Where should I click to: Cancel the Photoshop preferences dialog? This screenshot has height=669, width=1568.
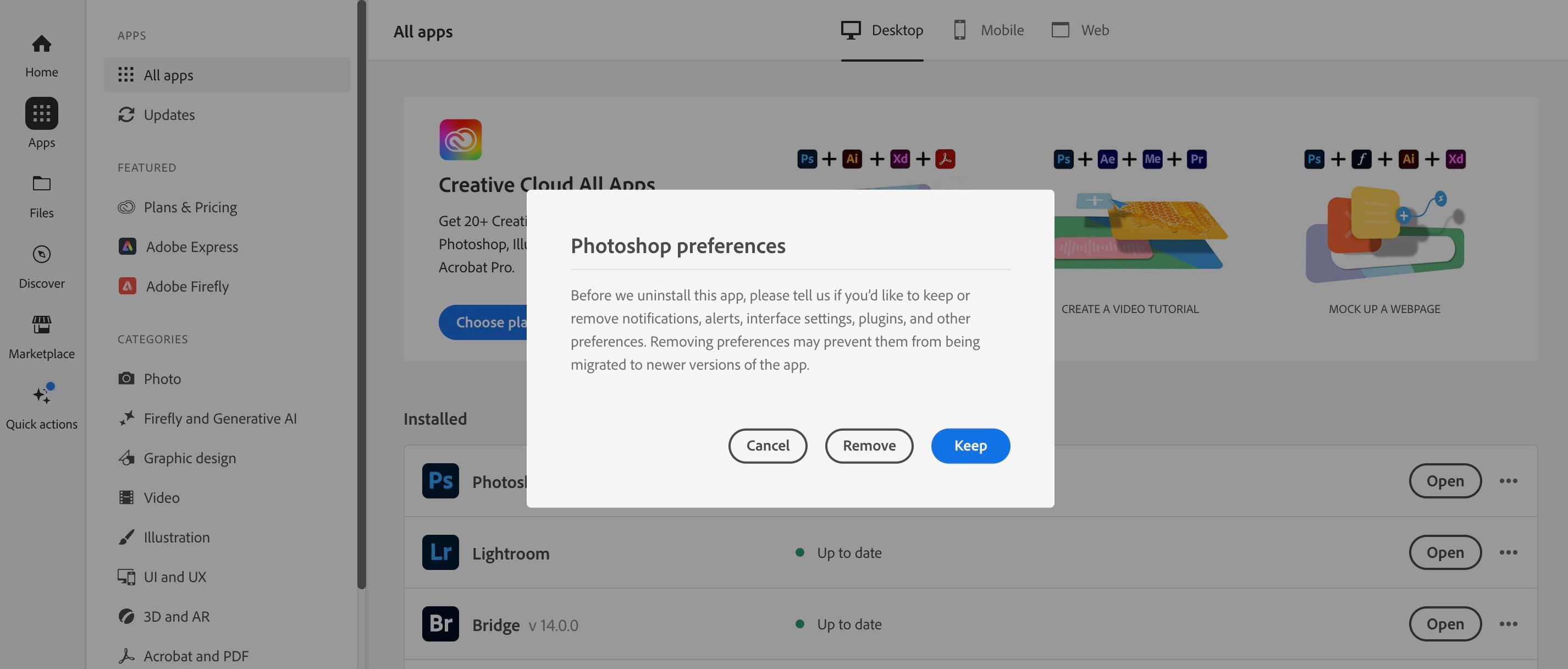point(767,446)
